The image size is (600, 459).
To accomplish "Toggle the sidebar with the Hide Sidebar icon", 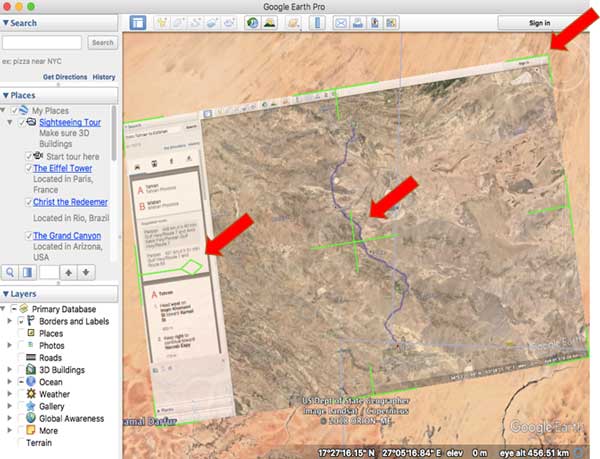I will coord(138,23).
